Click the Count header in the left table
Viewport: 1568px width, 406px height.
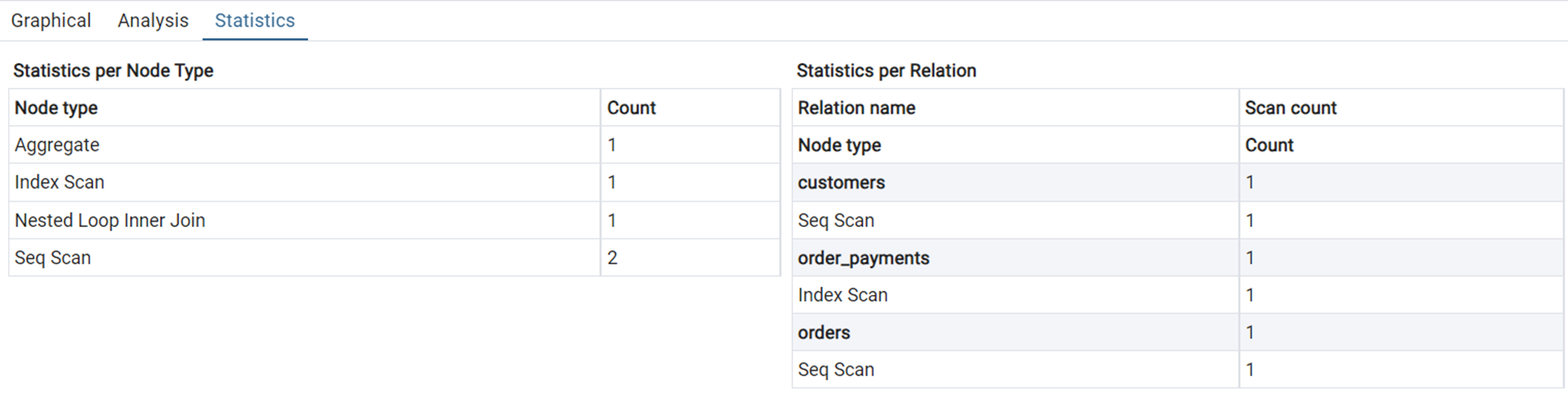pos(631,108)
